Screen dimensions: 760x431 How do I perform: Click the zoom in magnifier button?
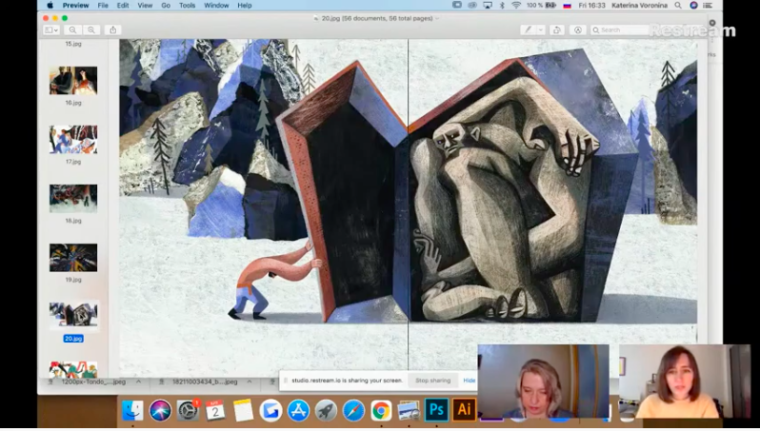click(x=91, y=30)
